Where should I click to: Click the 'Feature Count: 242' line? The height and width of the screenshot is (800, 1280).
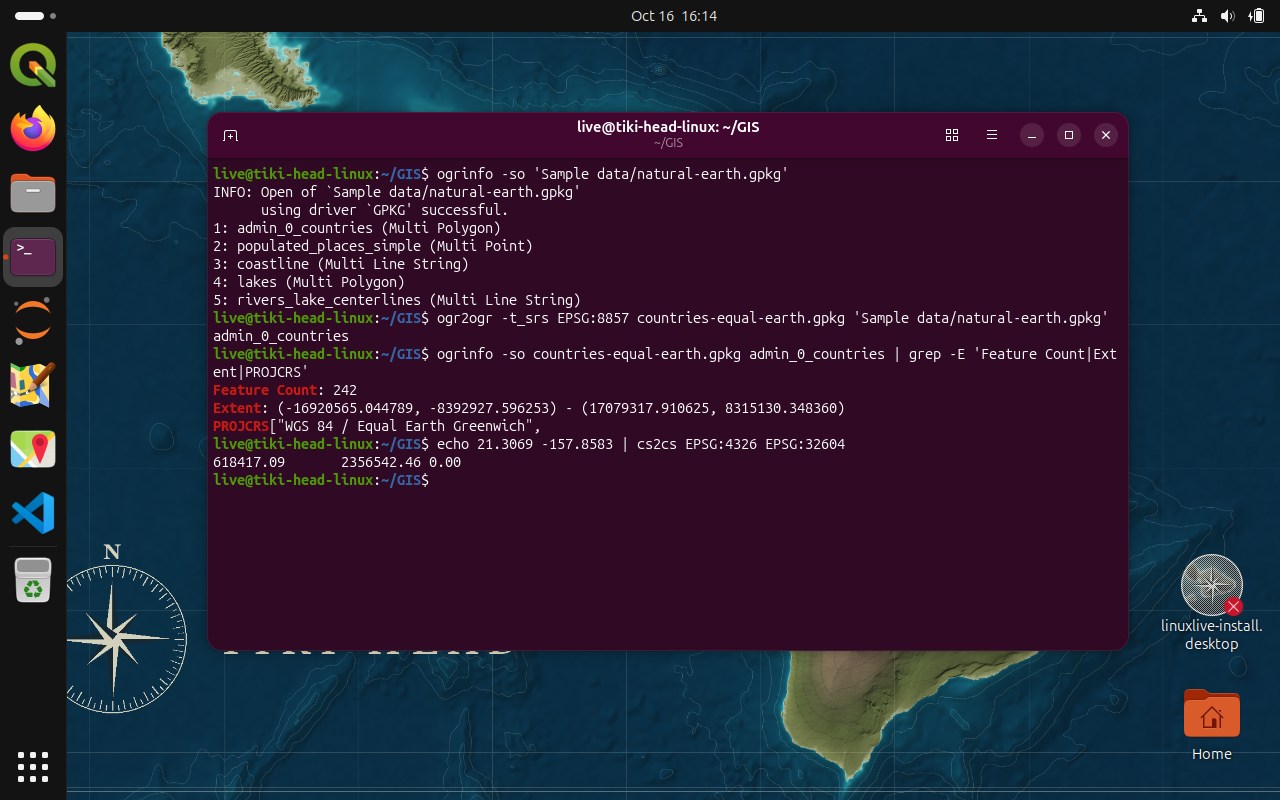point(285,390)
